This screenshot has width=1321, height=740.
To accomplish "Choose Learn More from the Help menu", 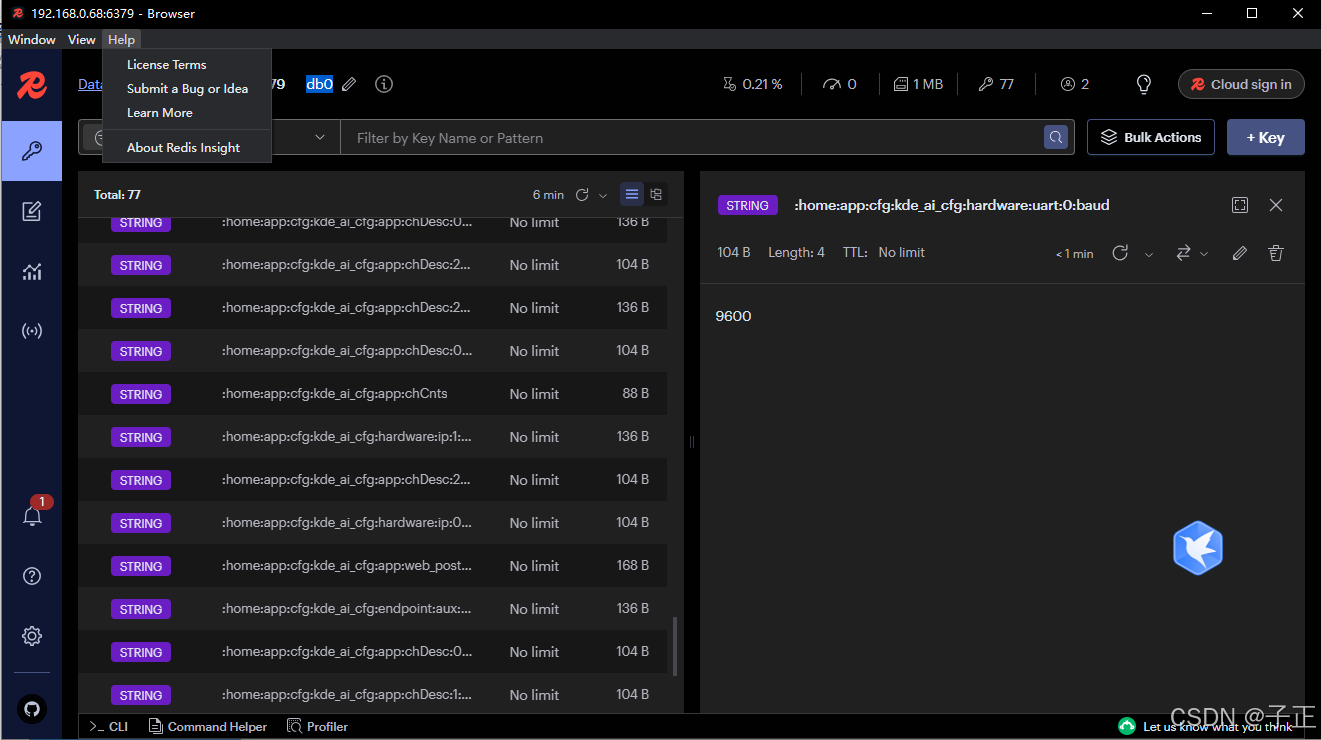I will click(160, 113).
